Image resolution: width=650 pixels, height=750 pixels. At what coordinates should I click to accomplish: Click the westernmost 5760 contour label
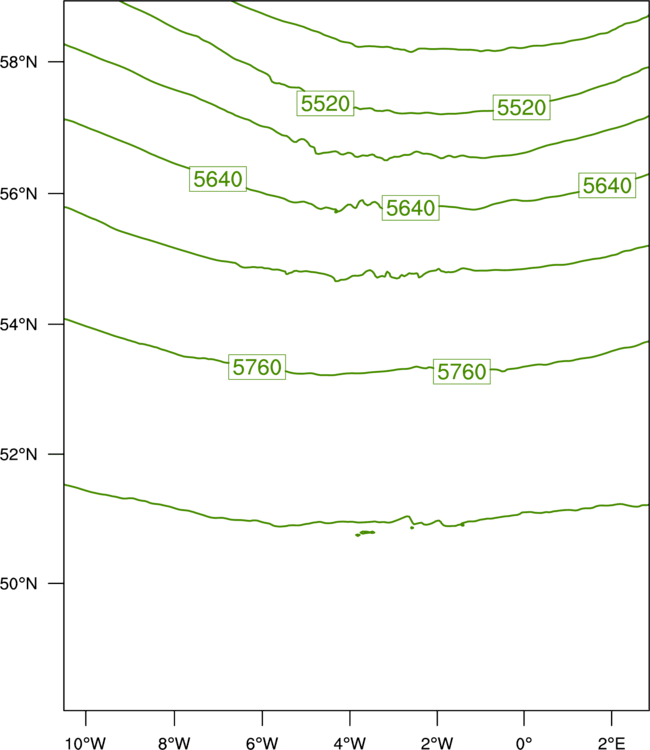click(x=257, y=367)
